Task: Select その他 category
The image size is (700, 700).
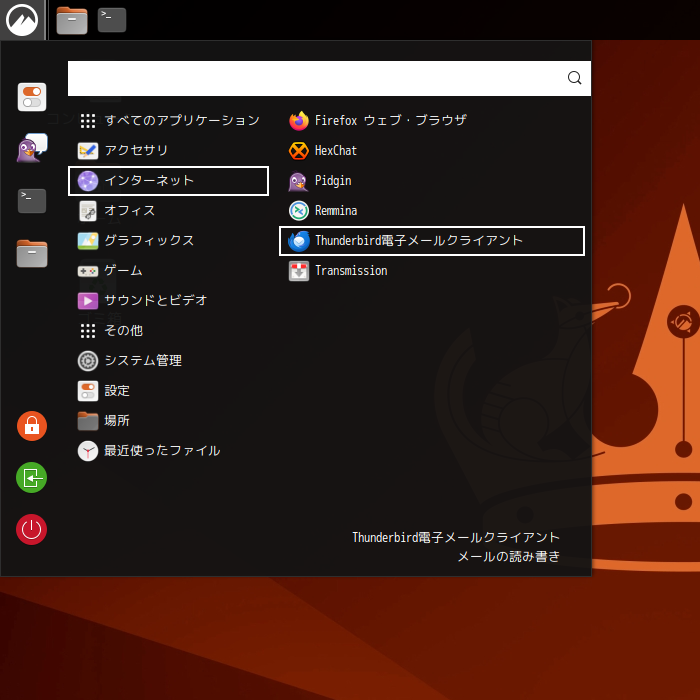Action: [168, 331]
